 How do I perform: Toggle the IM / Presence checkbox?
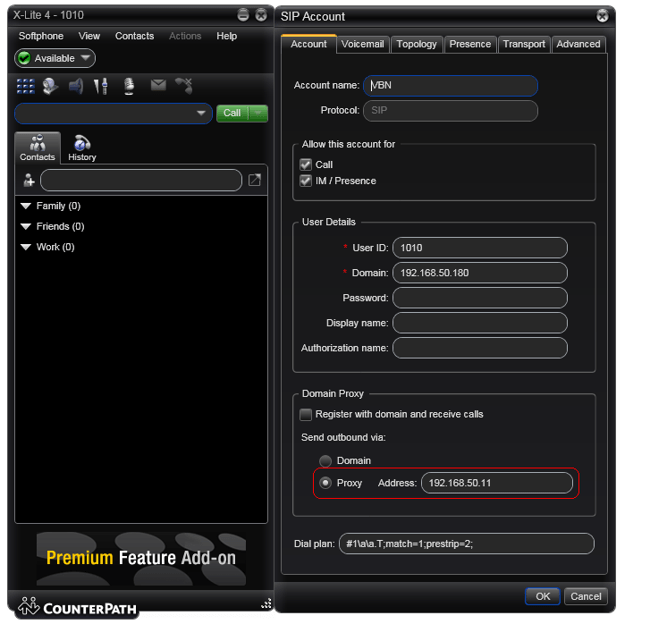tap(306, 181)
